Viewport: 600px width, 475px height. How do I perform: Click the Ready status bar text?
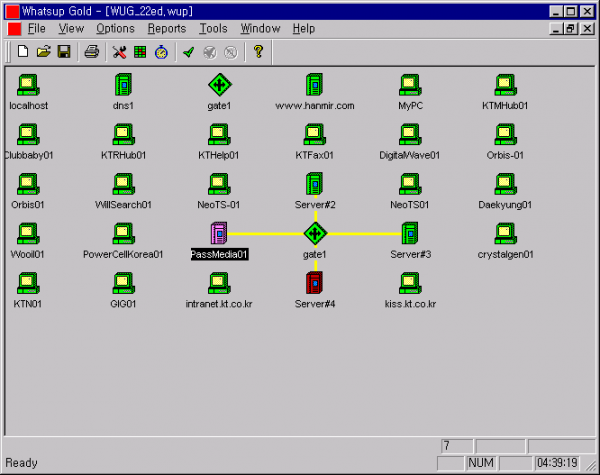[x=21, y=463]
